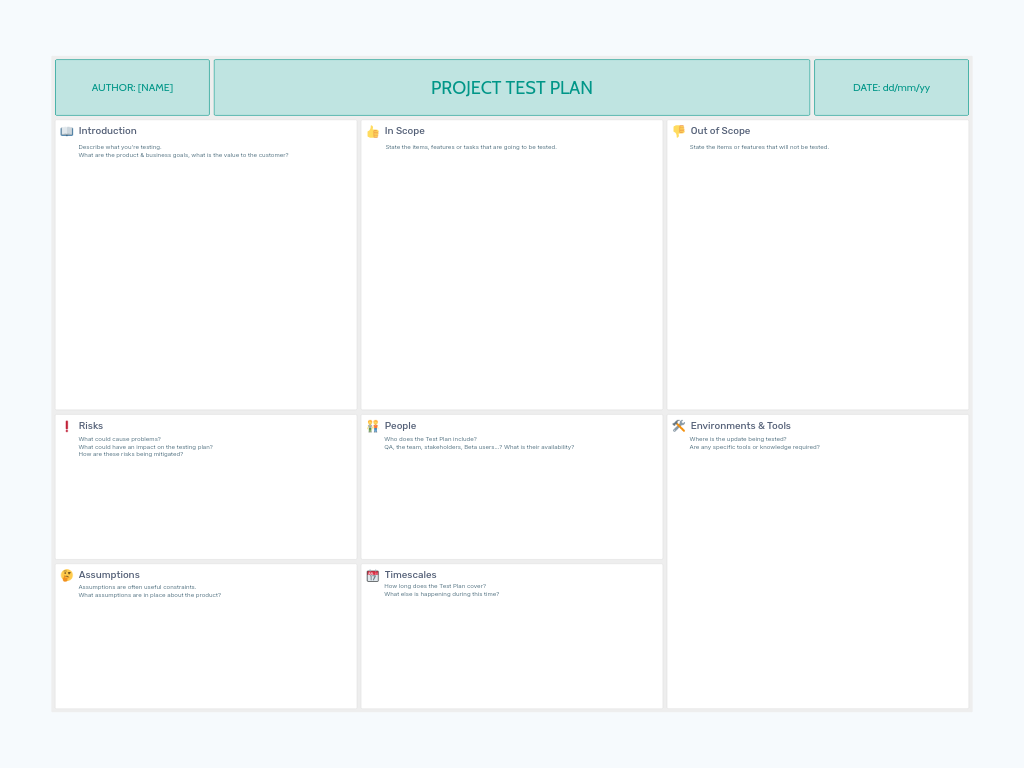Screen dimensions: 1024x768
Task: Click the Environments & Tools heading
Action: (741, 426)
